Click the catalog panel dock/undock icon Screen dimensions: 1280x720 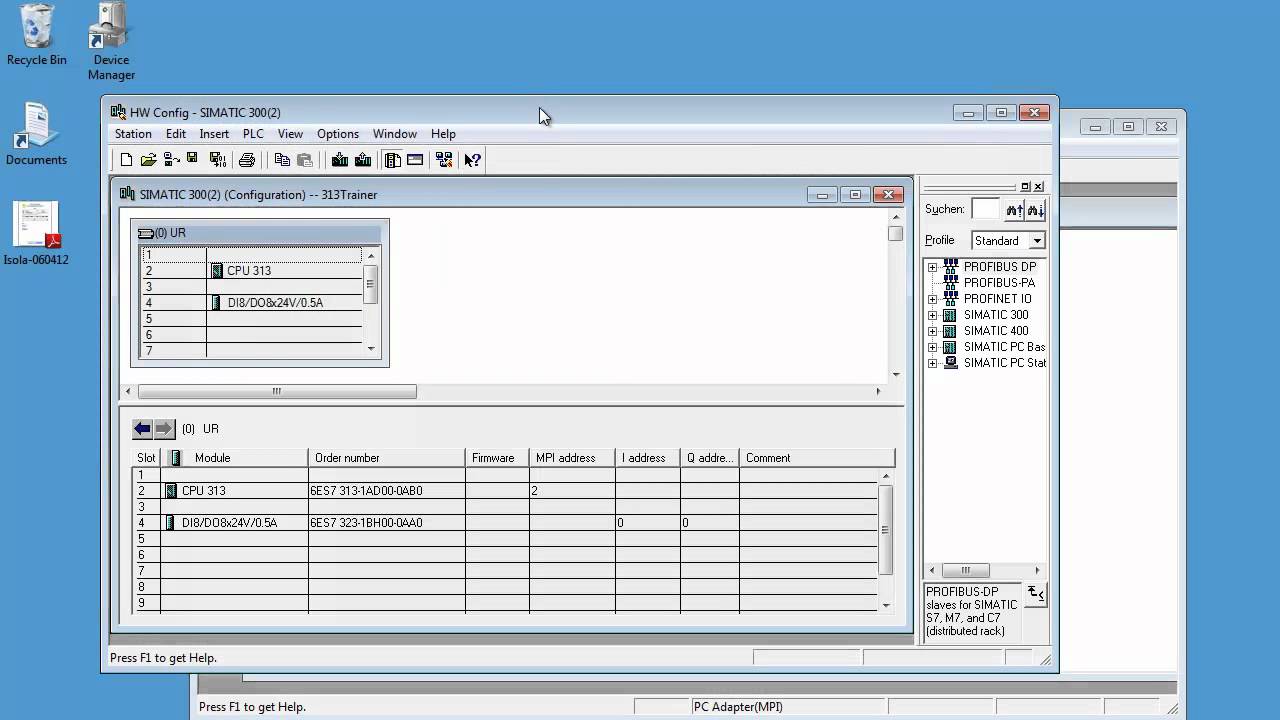(1025, 187)
